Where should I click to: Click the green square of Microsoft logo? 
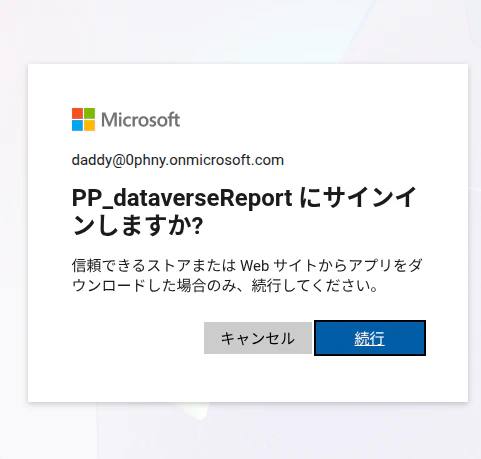click(x=89, y=113)
